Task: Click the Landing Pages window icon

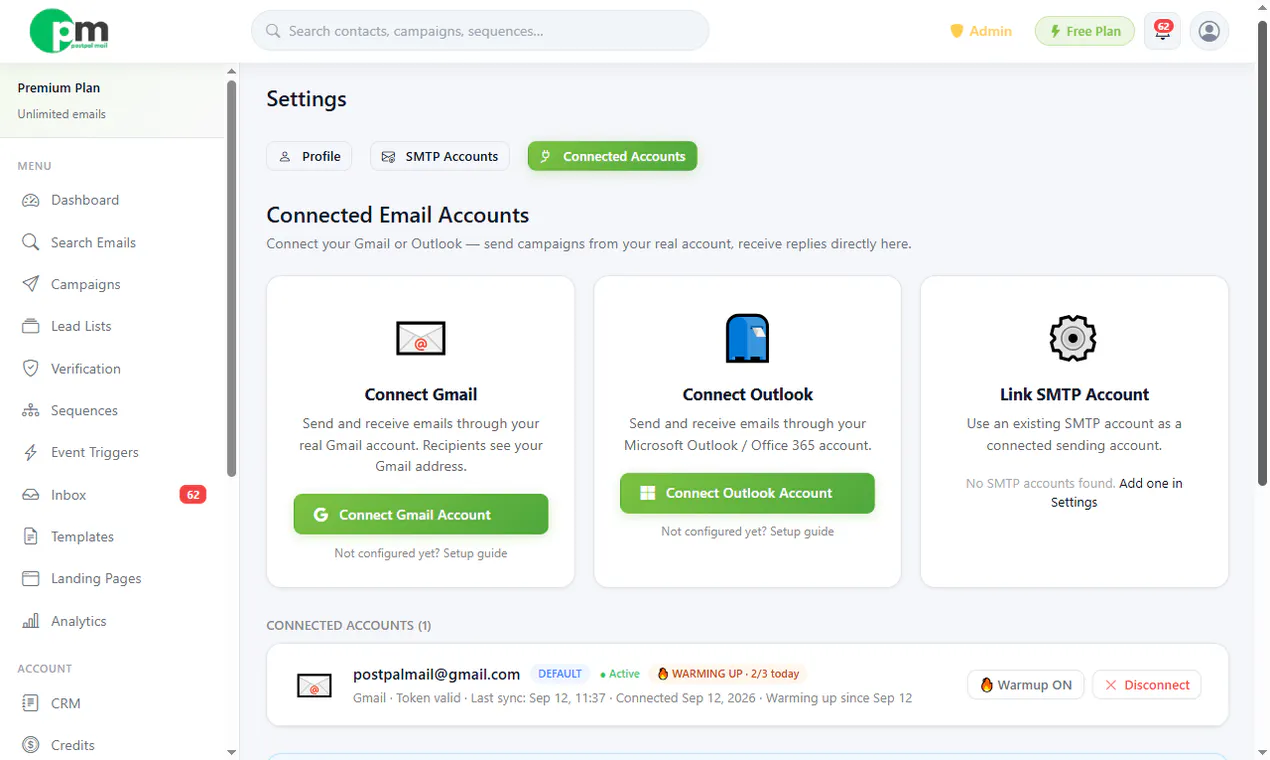Action: 31,578
